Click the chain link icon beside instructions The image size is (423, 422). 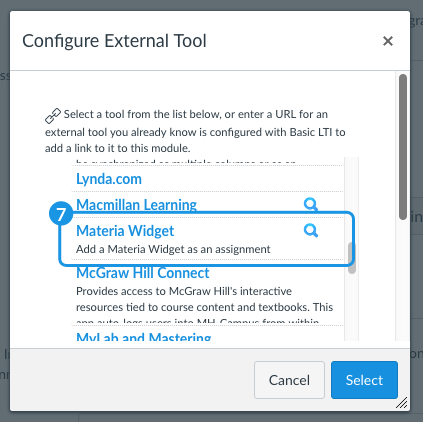(x=53, y=116)
